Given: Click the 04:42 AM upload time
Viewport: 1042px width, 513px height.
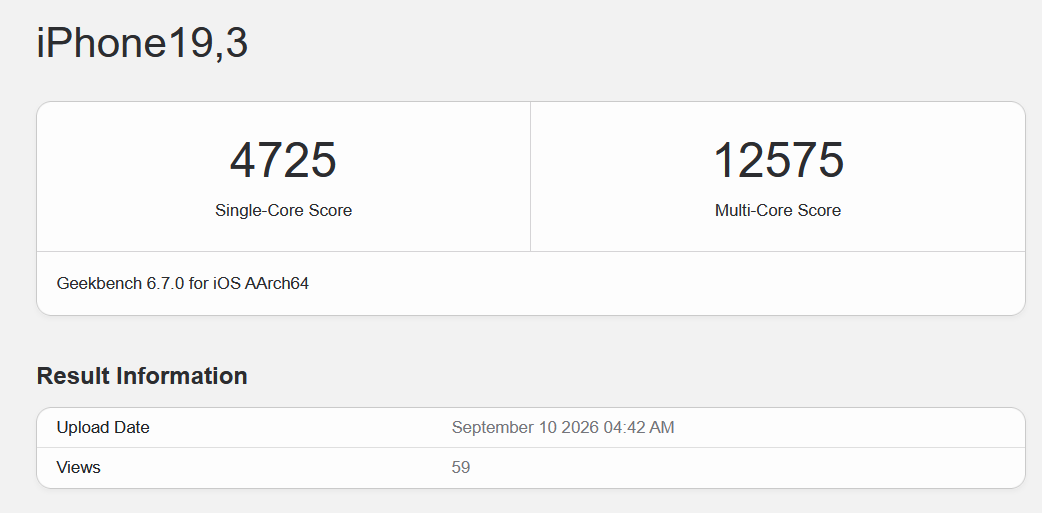Looking at the screenshot, I should point(639,427).
